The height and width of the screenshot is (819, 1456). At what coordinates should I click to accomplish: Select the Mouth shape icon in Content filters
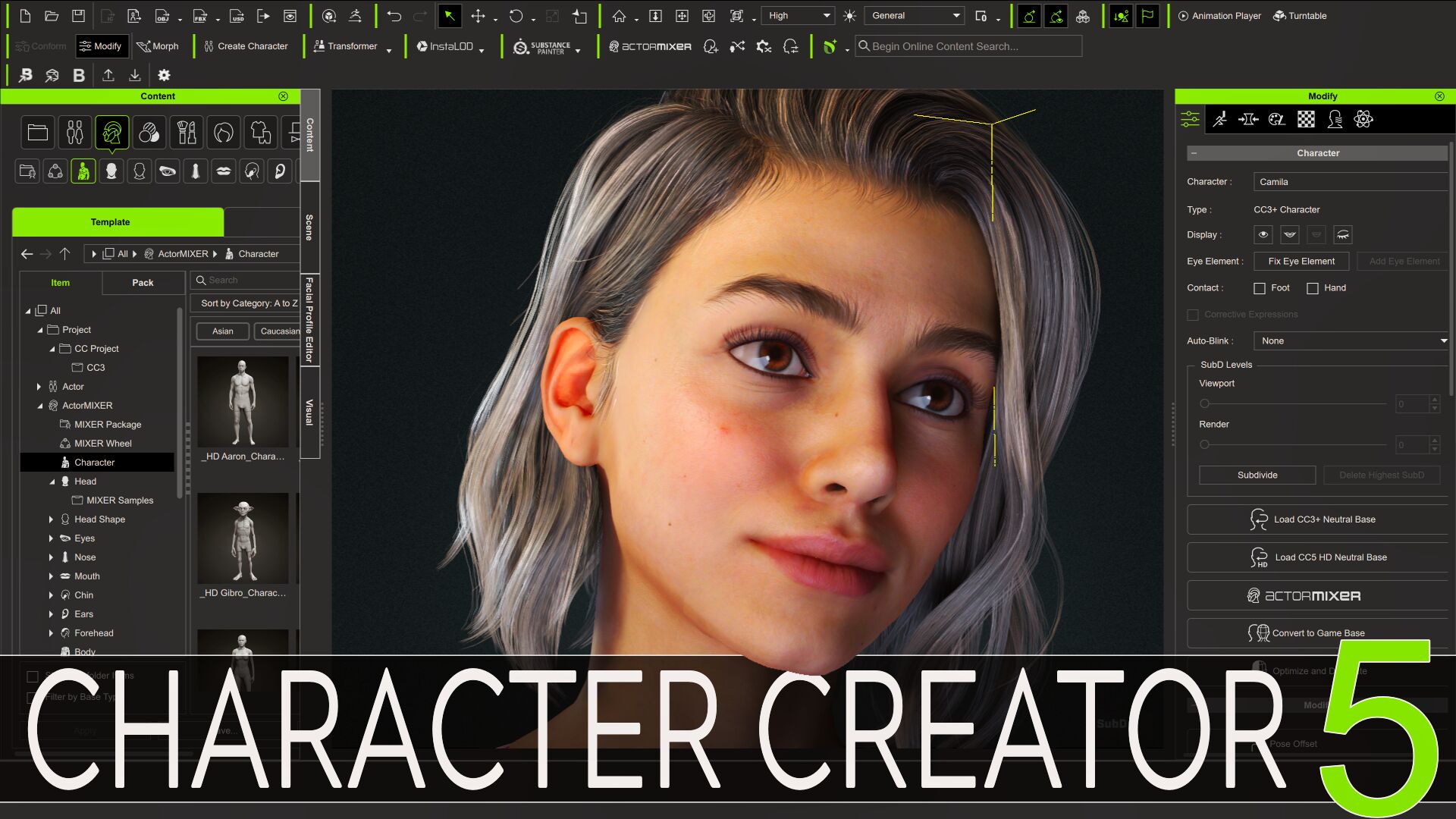tap(223, 171)
